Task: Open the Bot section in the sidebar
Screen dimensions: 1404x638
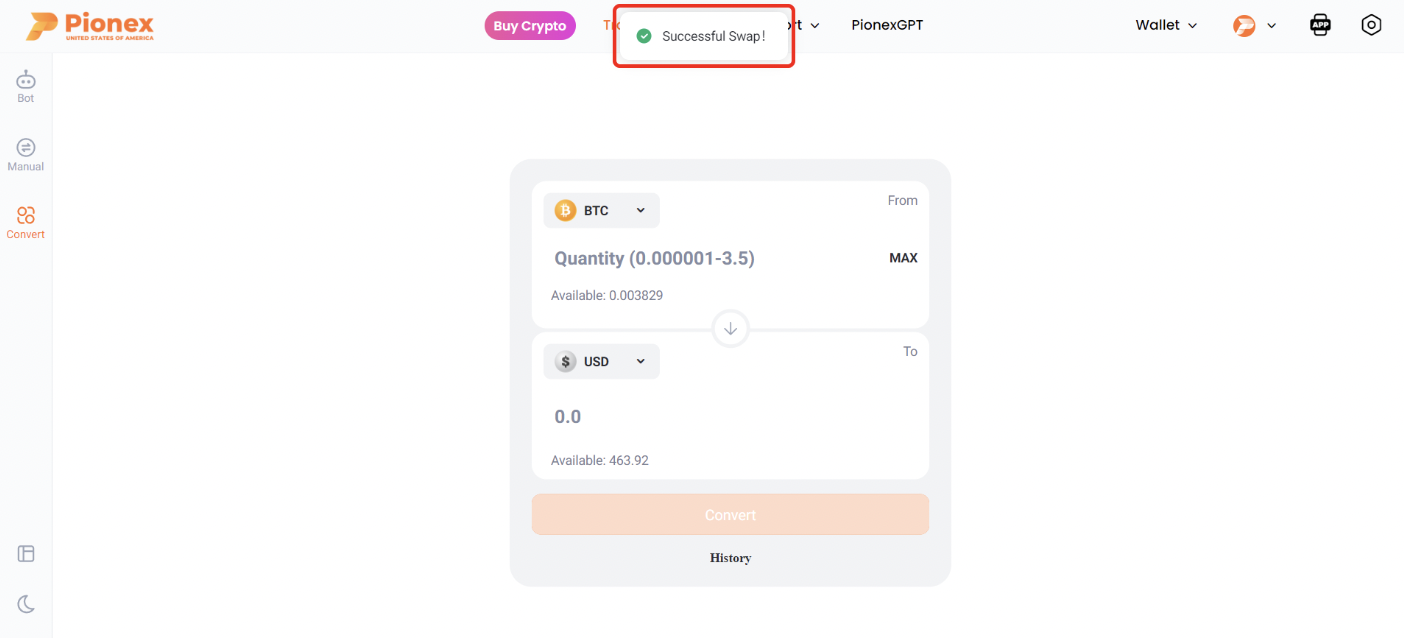Action: point(25,85)
